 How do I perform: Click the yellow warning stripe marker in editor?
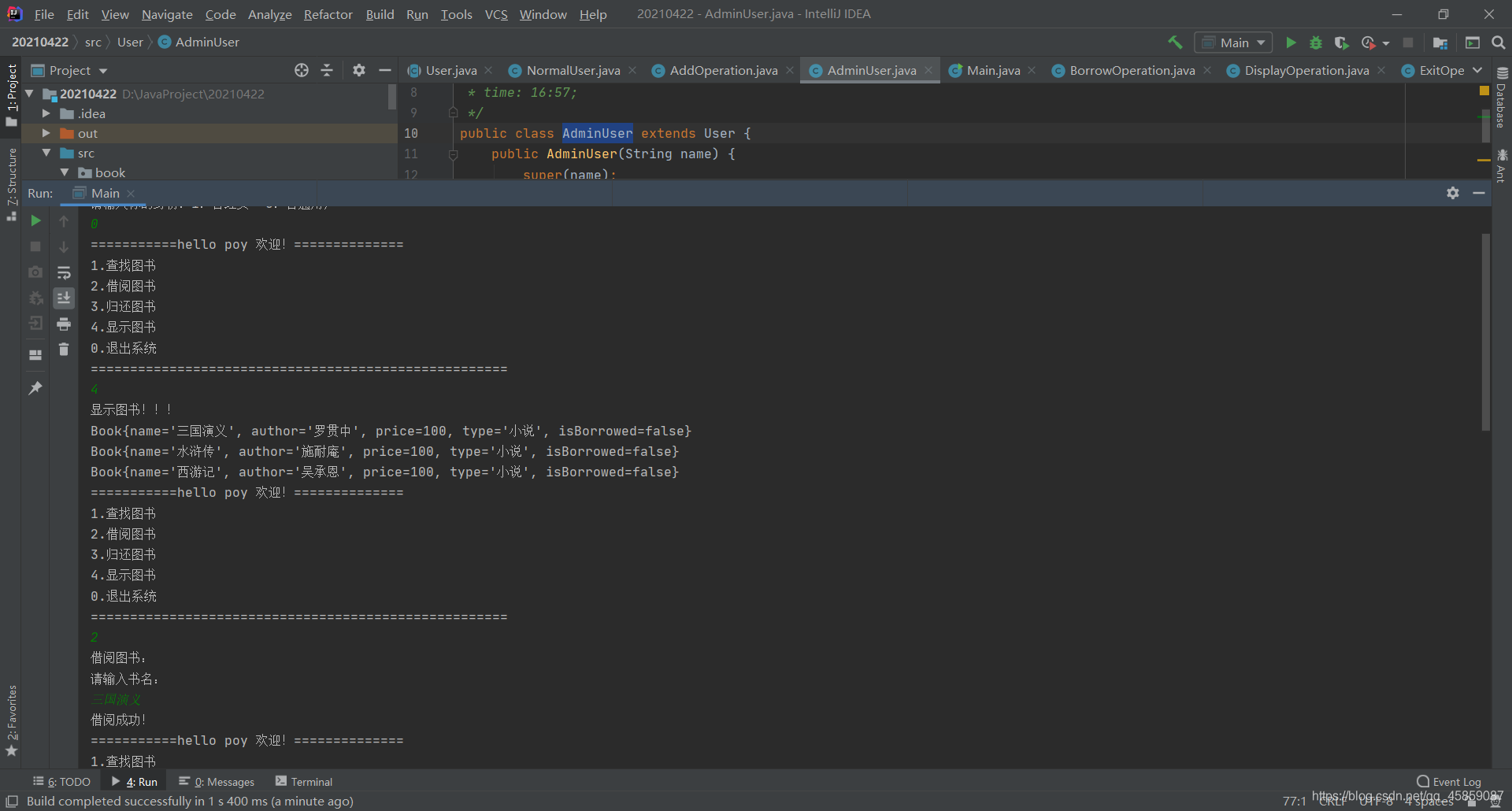click(x=1484, y=160)
